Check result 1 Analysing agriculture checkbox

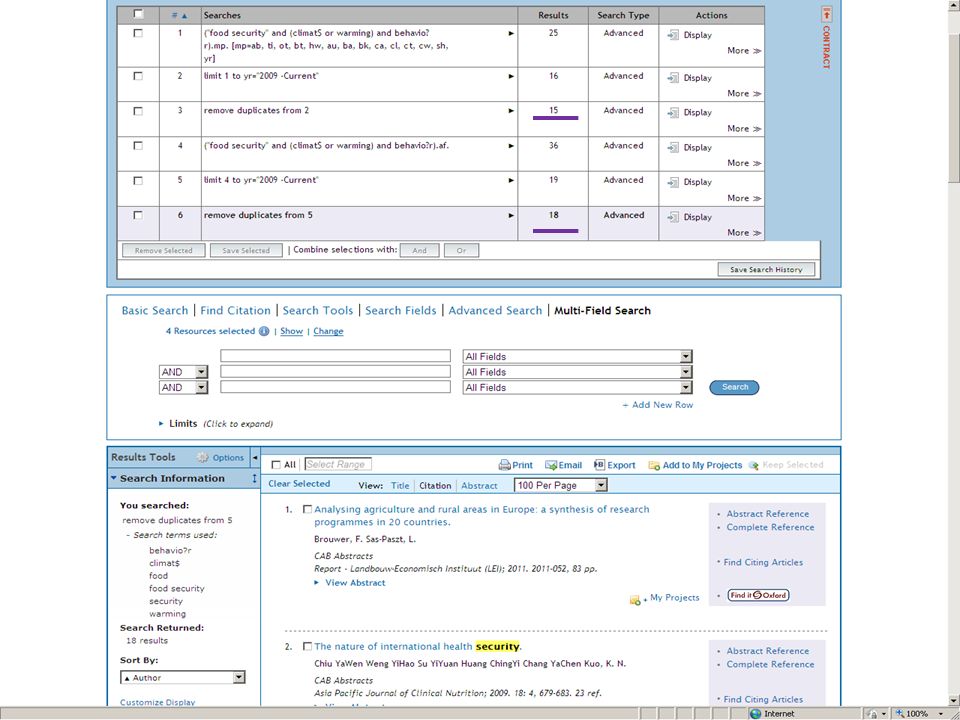click(x=307, y=509)
